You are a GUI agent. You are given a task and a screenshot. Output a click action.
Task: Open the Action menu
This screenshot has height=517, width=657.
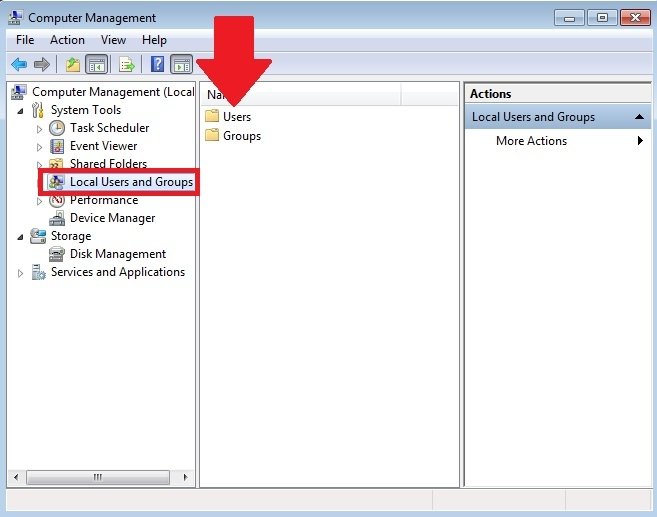[67, 40]
